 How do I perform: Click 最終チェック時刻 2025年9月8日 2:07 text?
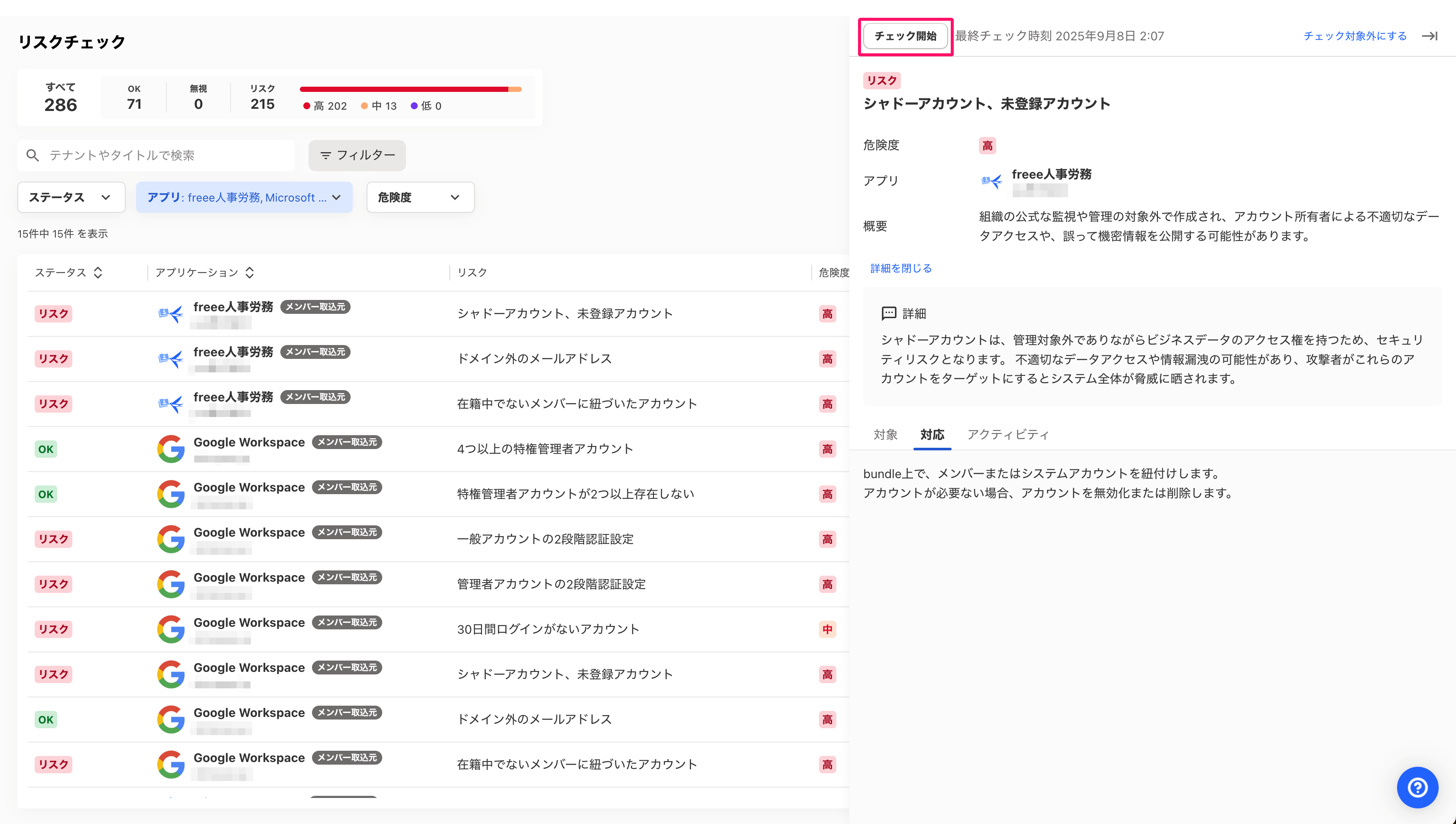1059,36
